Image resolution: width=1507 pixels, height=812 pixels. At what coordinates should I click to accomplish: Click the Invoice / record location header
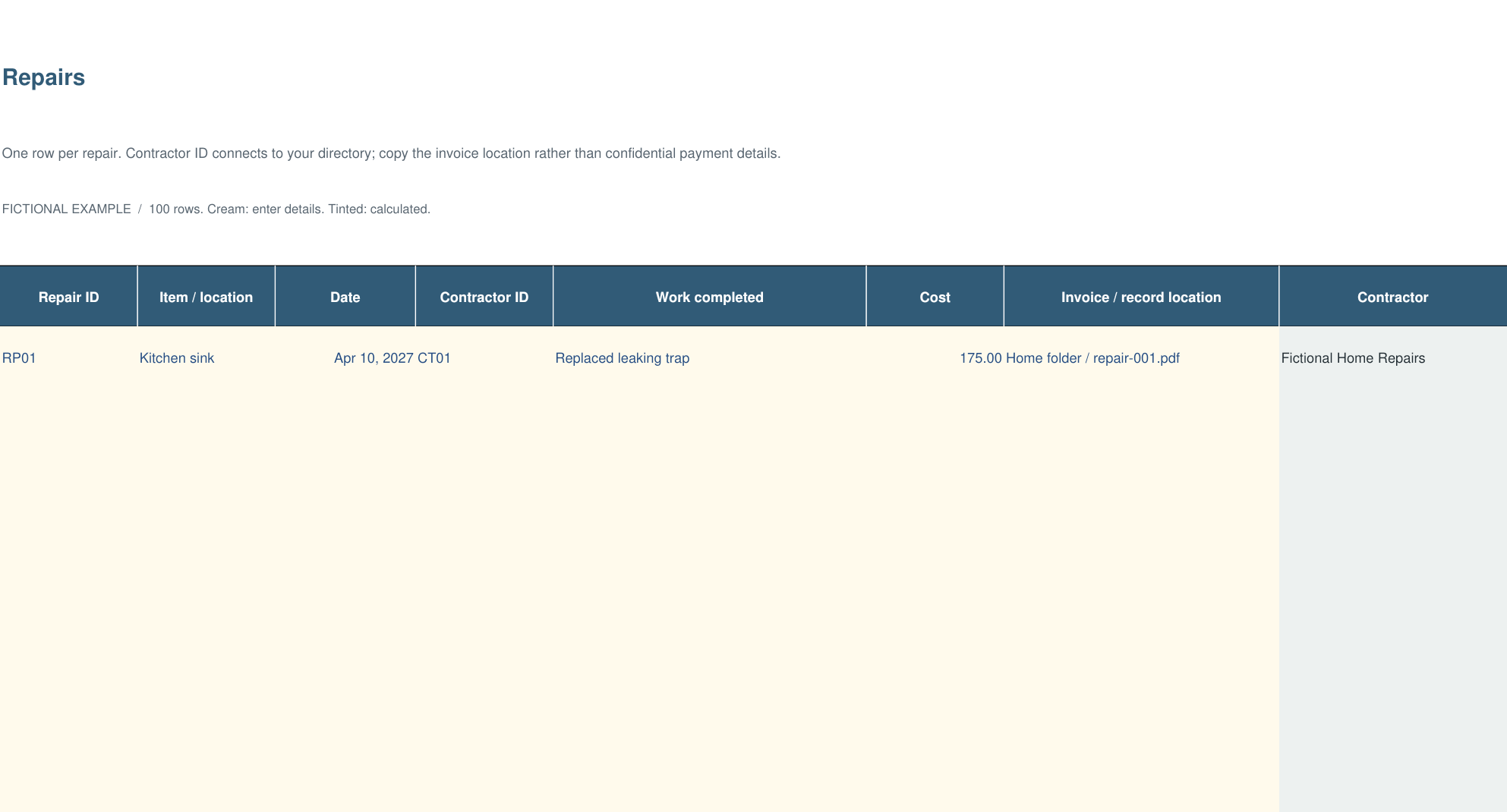1141,297
